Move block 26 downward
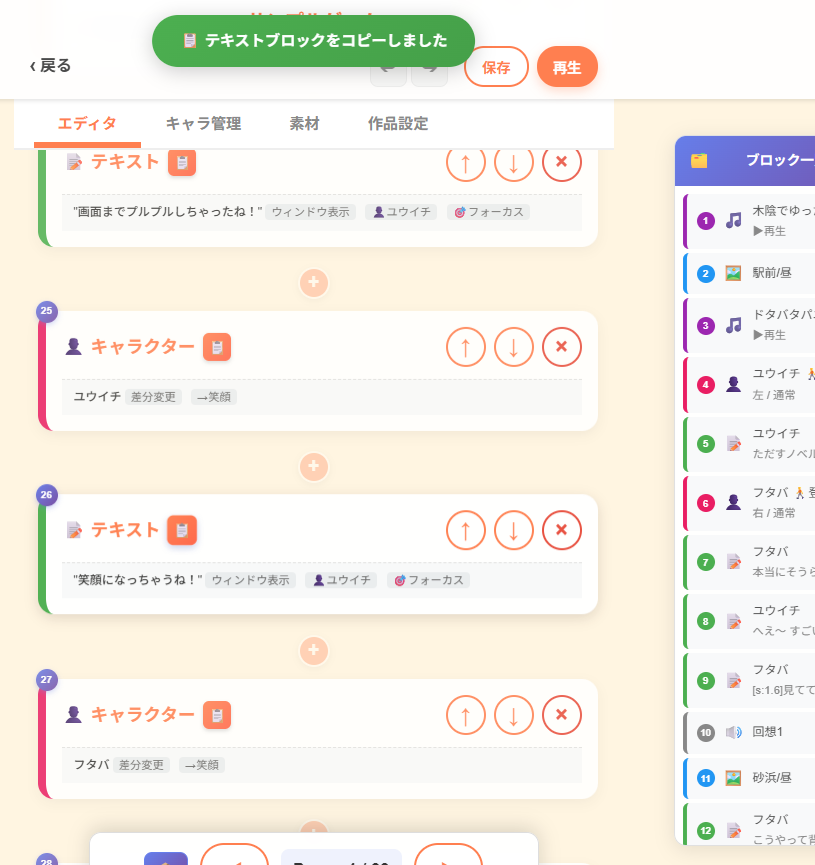This screenshot has width=815, height=865. click(514, 530)
